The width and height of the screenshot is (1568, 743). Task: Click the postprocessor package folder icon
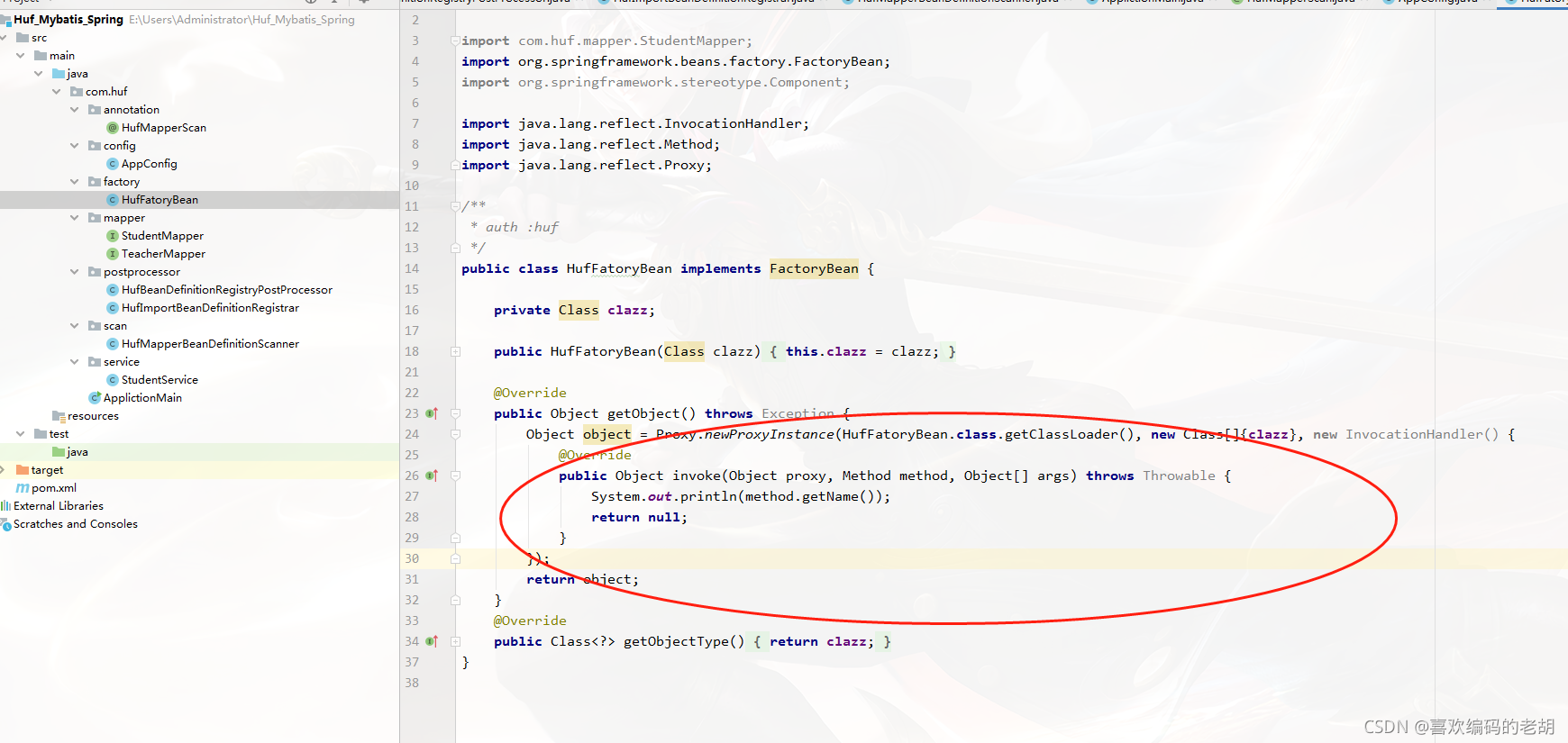95,272
